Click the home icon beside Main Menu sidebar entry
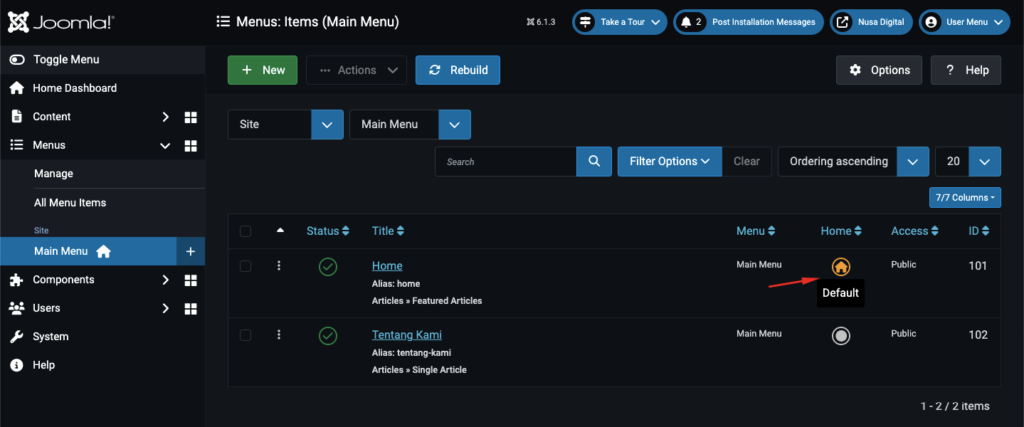Viewport: 1024px width, 427px height. (x=103, y=251)
